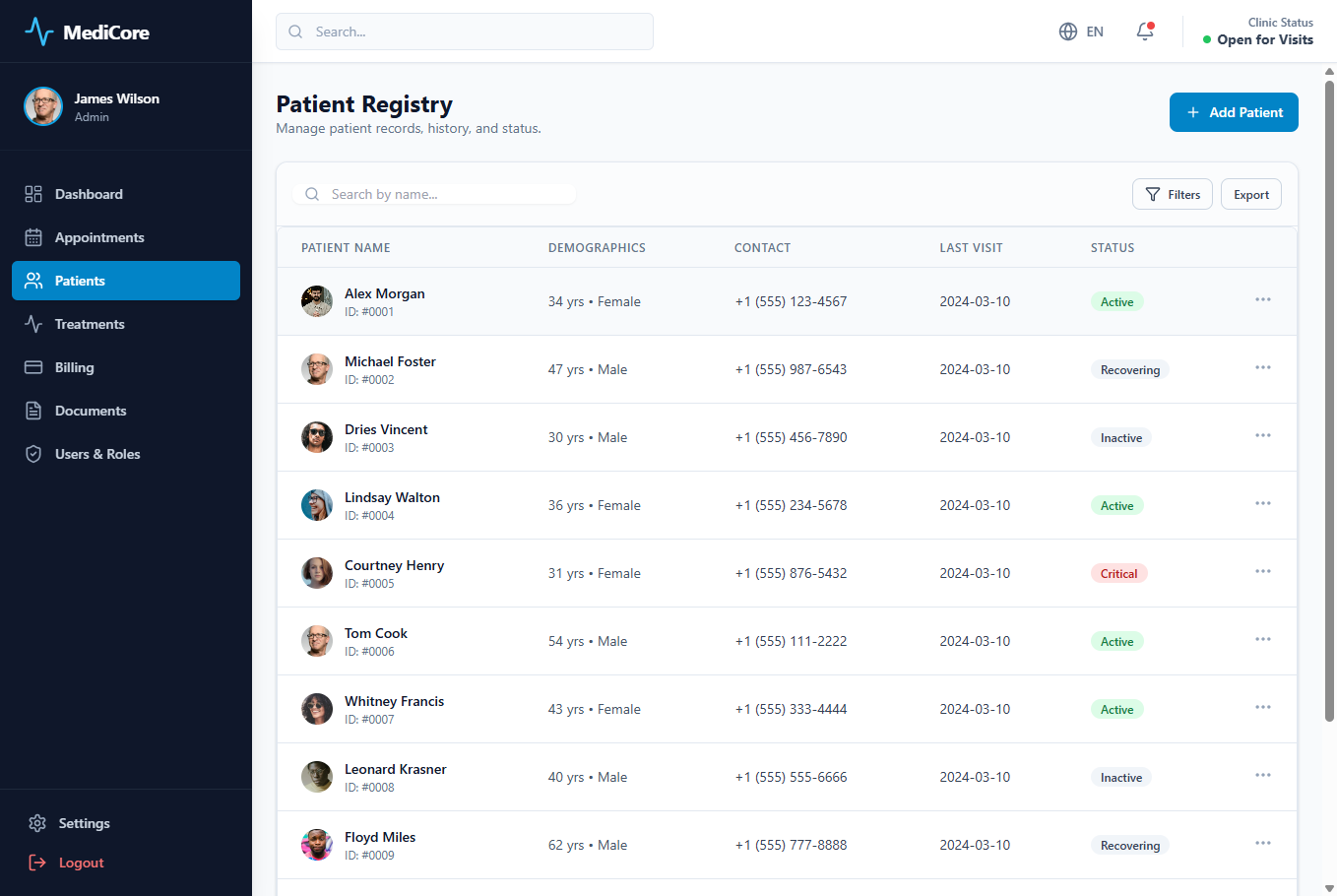Click the globe language icon

point(1068,32)
